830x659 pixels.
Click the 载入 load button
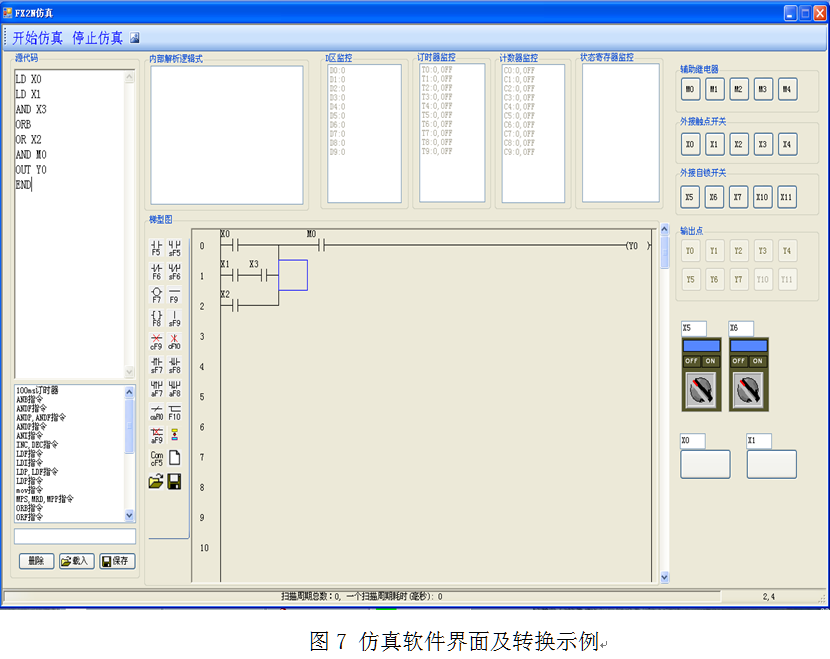coord(77,561)
